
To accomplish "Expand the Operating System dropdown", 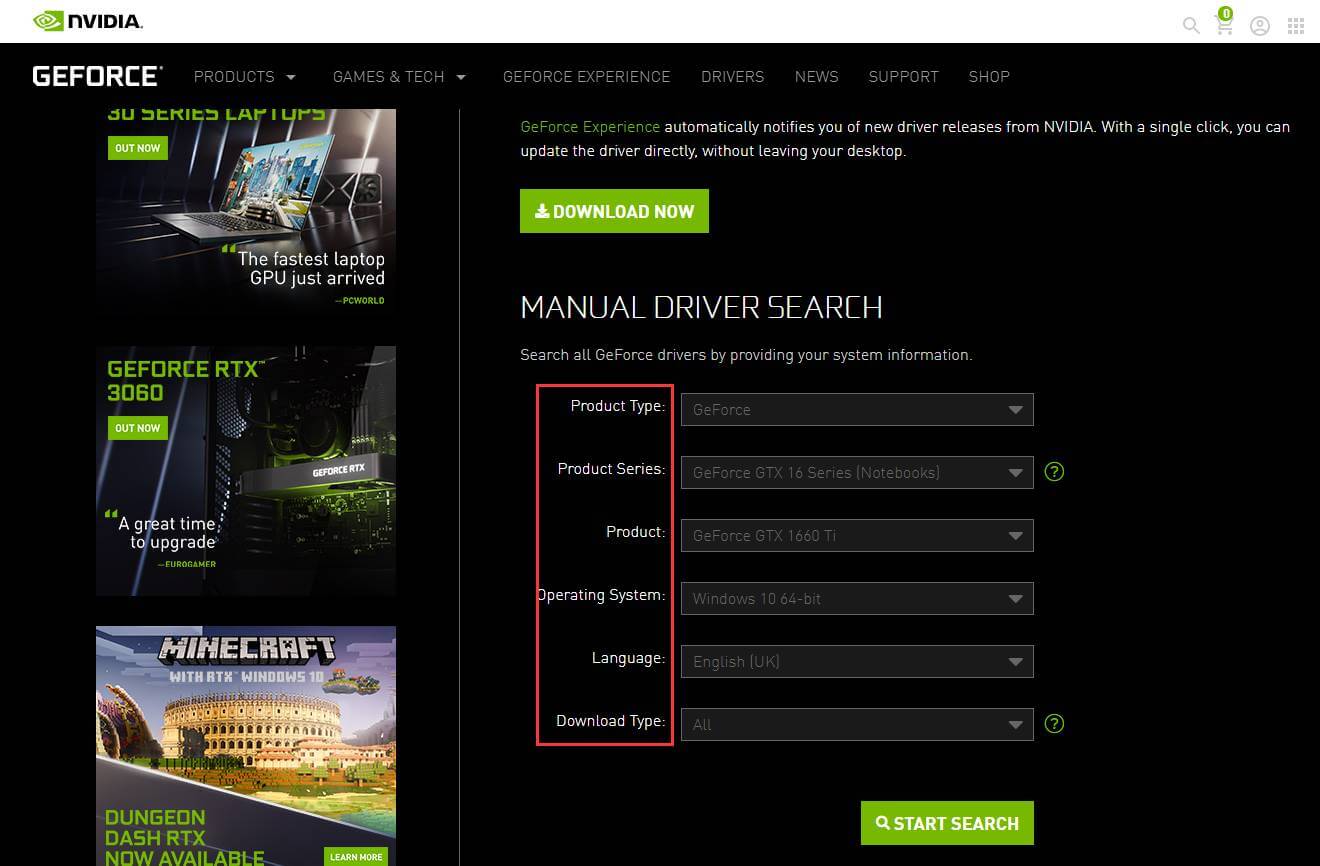I will tap(857, 598).
